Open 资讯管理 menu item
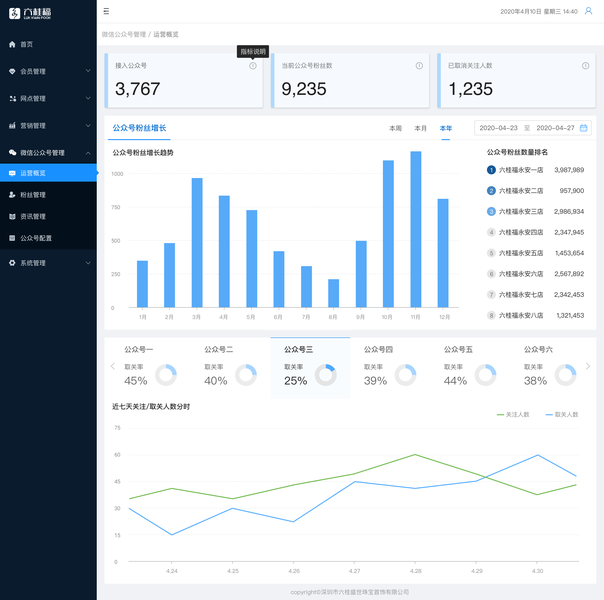 (x=49, y=216)
